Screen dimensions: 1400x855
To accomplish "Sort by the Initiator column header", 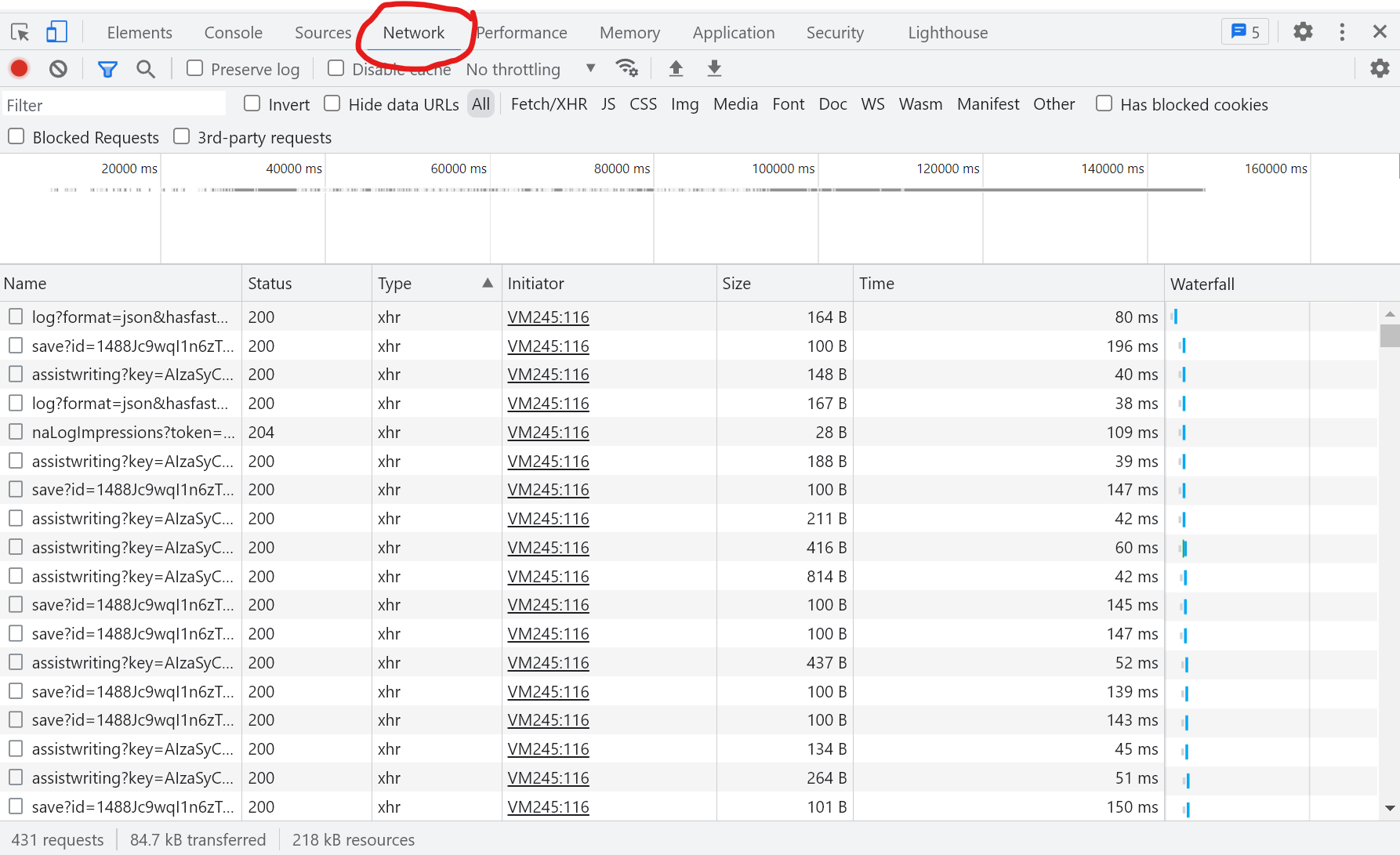I will [609, 283].
